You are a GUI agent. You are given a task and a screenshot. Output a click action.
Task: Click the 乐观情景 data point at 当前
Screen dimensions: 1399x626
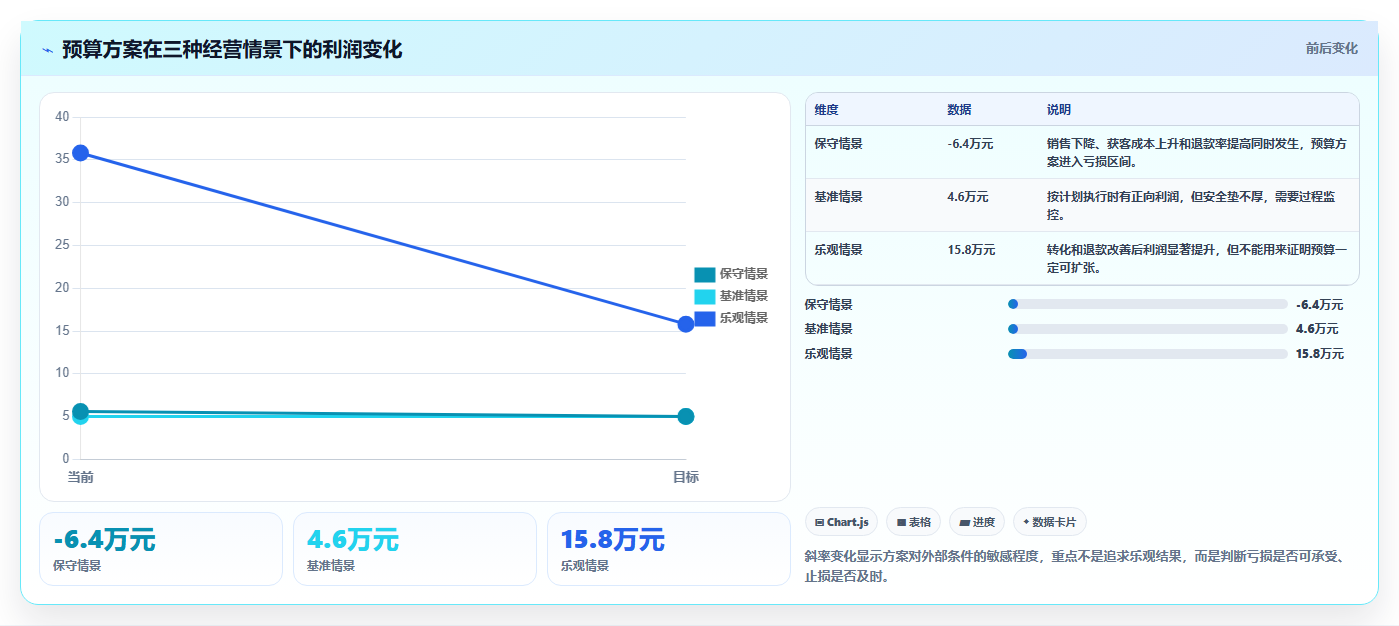coord(80,153)
